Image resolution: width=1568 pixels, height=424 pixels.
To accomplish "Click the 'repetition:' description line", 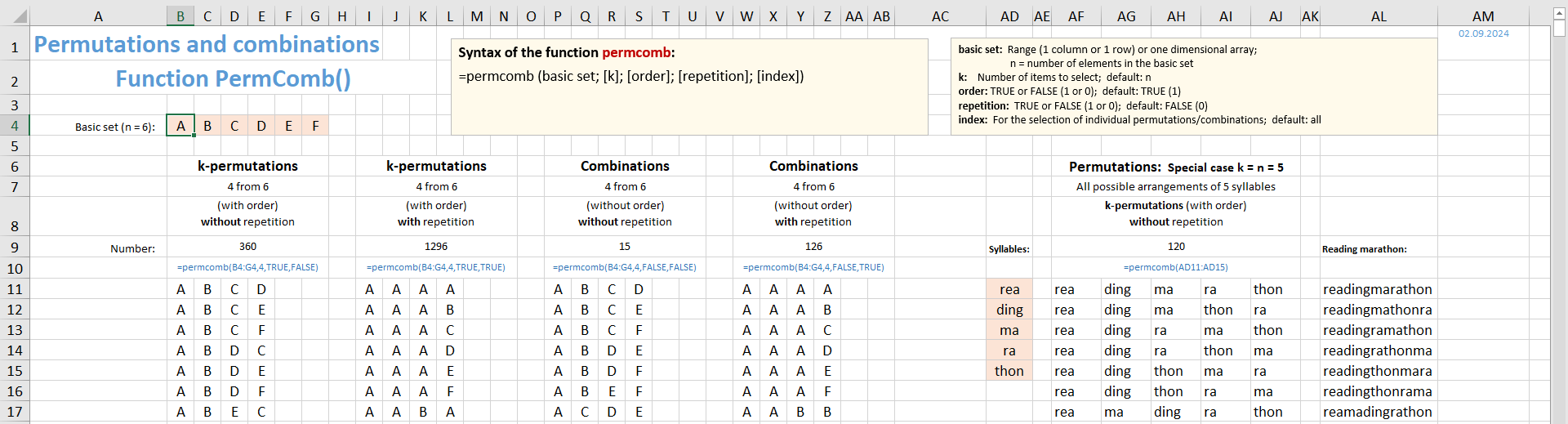I will tap(1083, 105).
